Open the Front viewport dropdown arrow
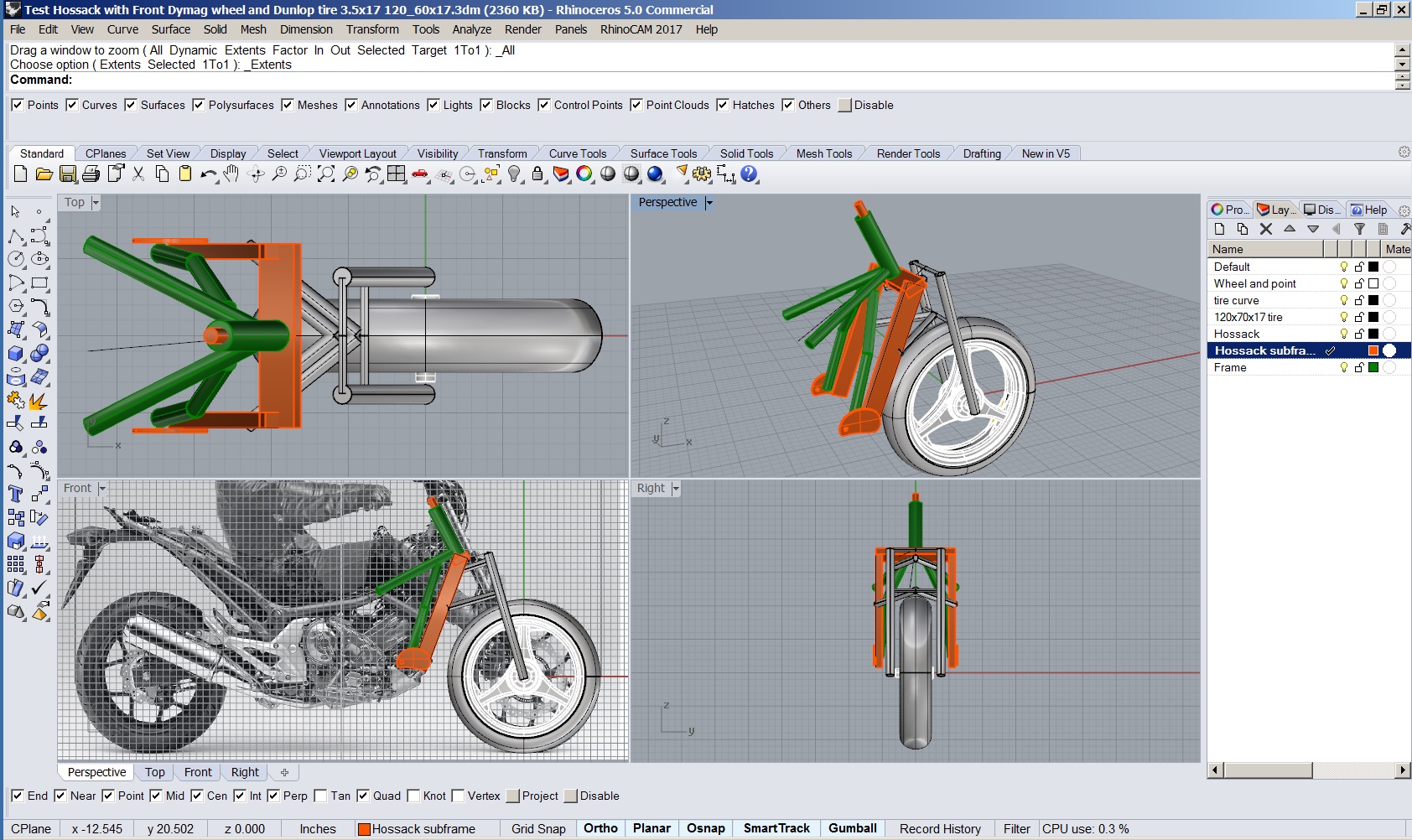Screen dimensions: 1412x840 [102, 489]
